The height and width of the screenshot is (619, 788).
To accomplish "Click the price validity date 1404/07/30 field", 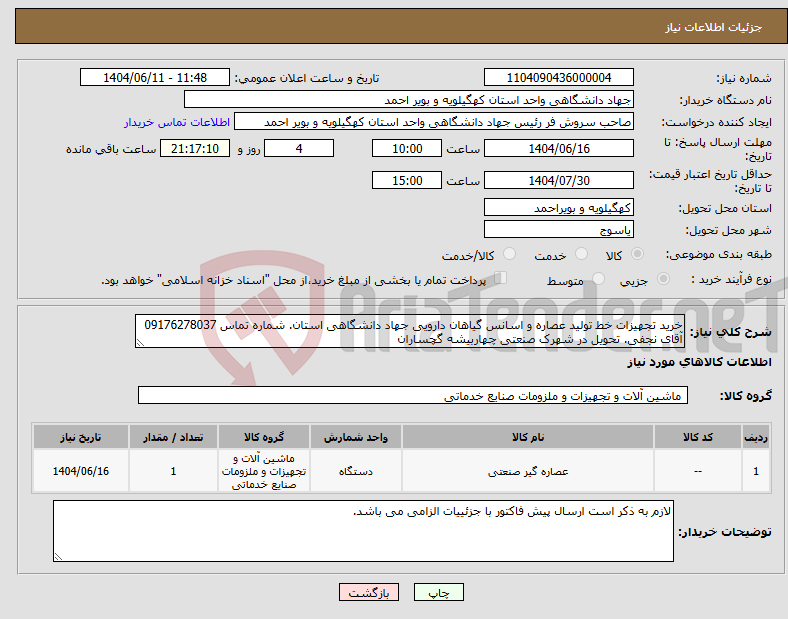I will coord(558,180).
